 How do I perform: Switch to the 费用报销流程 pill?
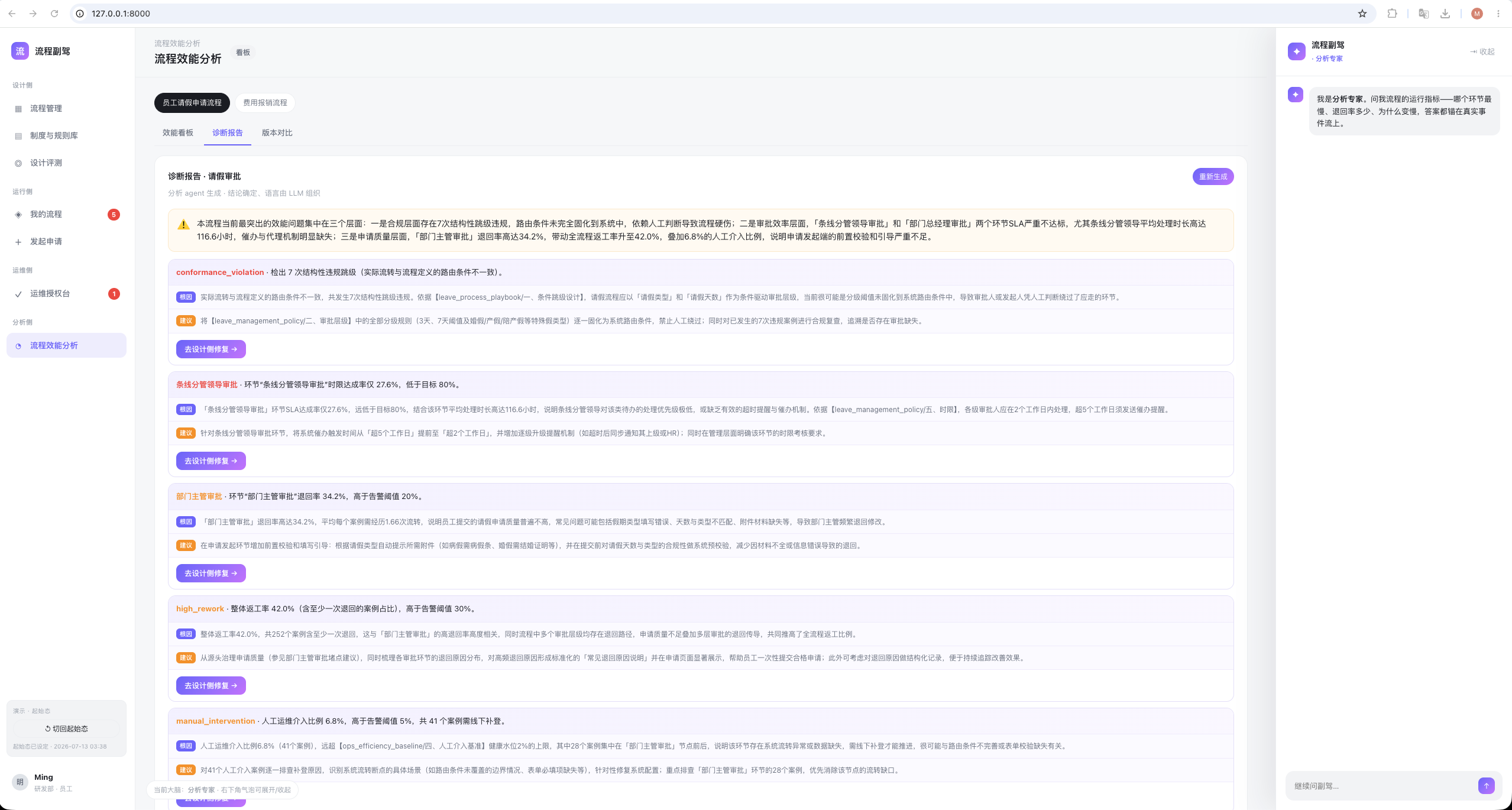coord(265,103)
